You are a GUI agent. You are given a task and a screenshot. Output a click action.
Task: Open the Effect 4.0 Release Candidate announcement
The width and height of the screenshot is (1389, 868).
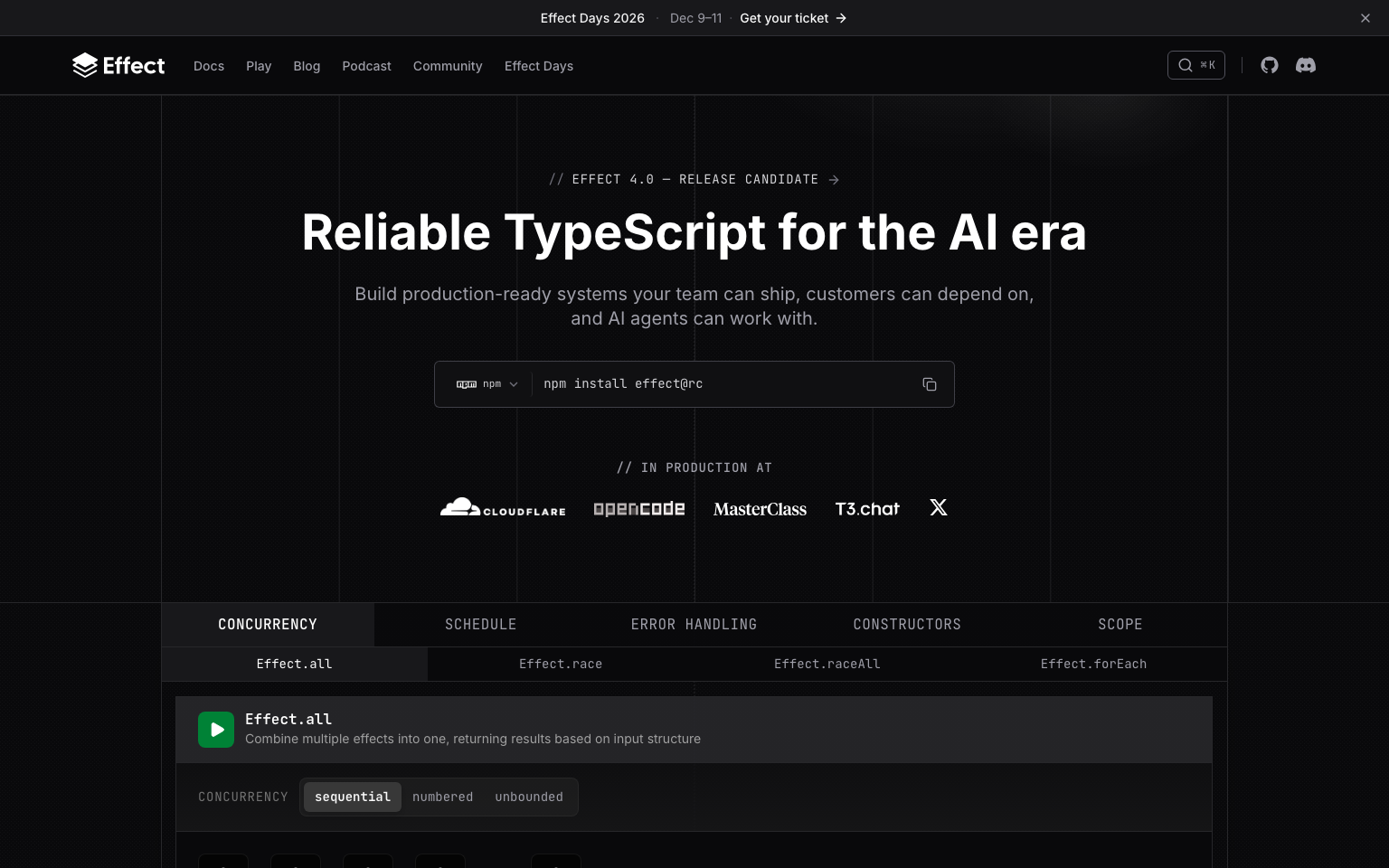click(x=694, y=179)
